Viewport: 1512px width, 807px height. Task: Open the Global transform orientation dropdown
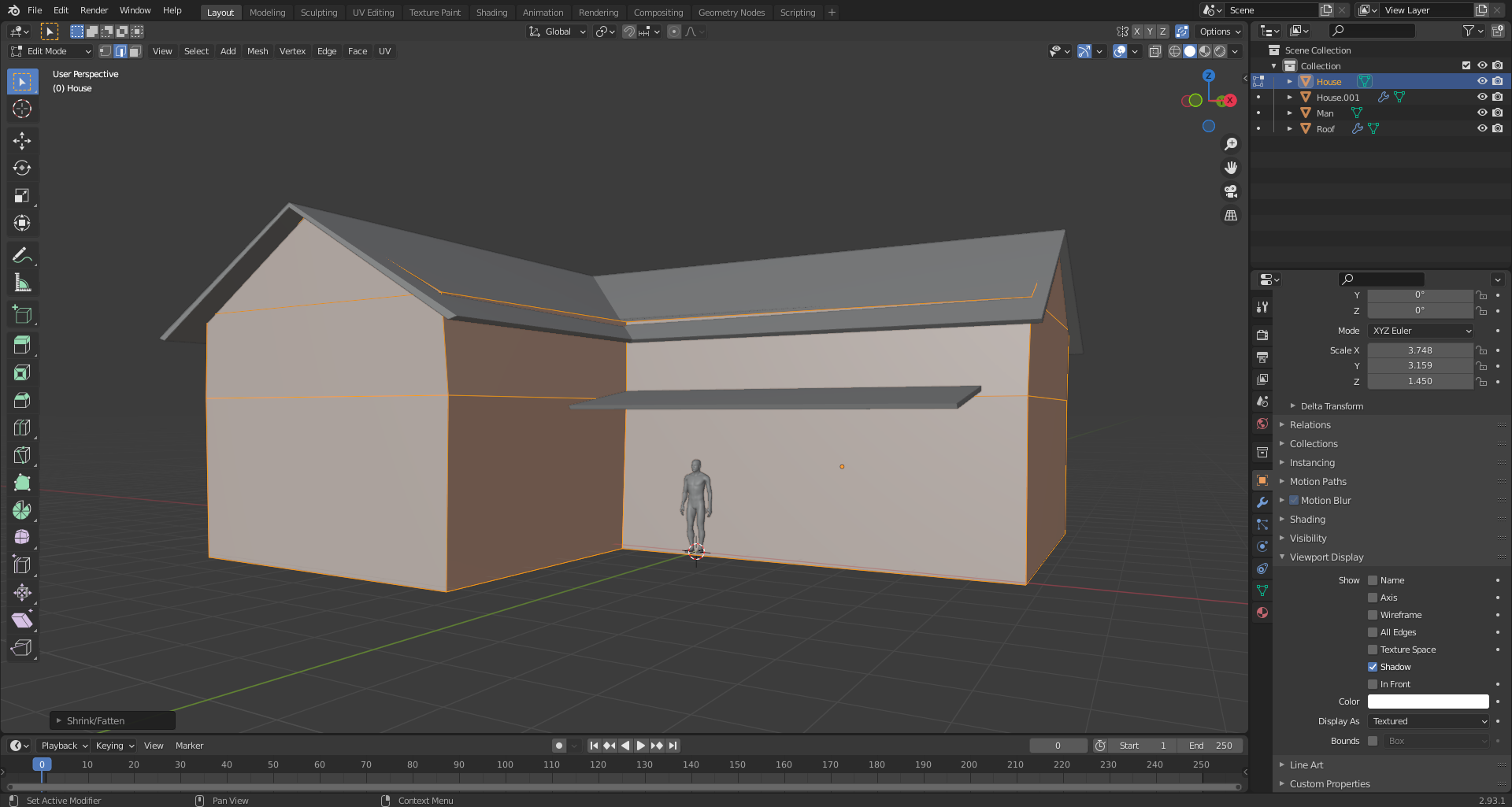click(x=558, y=31)
